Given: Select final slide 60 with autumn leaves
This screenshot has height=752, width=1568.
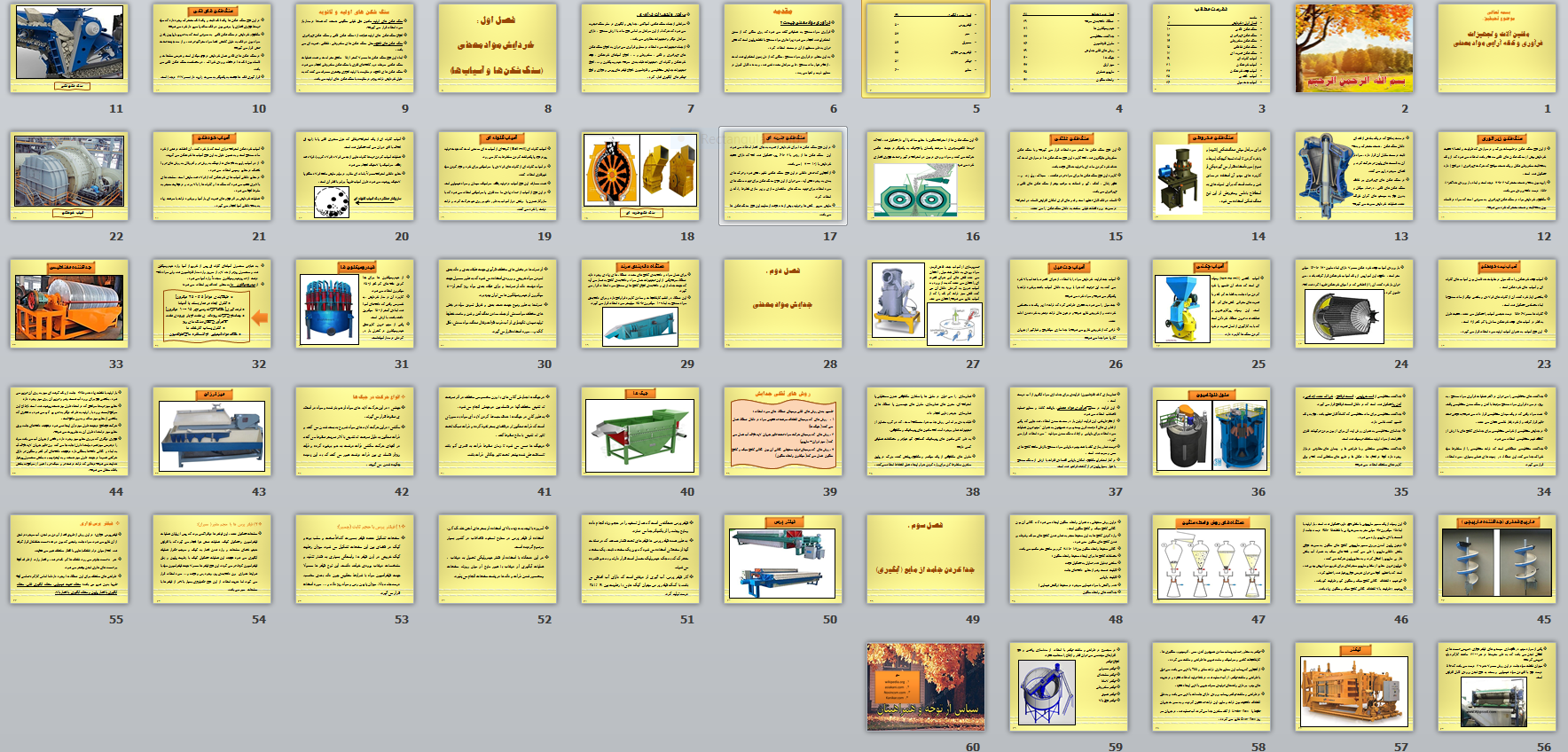Looking at the screenshot, I should point(925,687).
